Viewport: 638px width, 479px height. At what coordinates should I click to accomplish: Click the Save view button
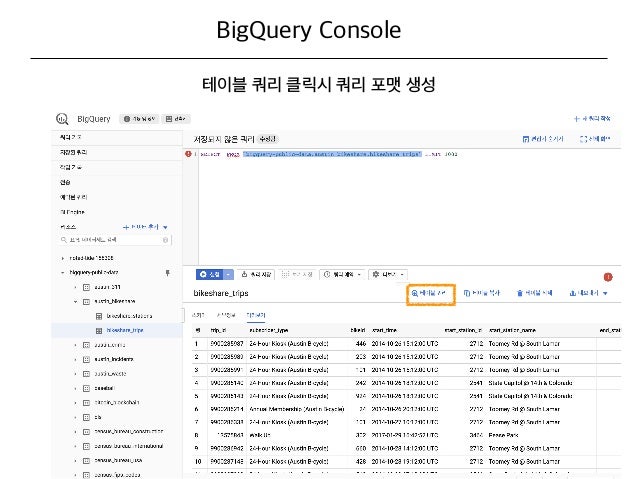click(297, 274)
